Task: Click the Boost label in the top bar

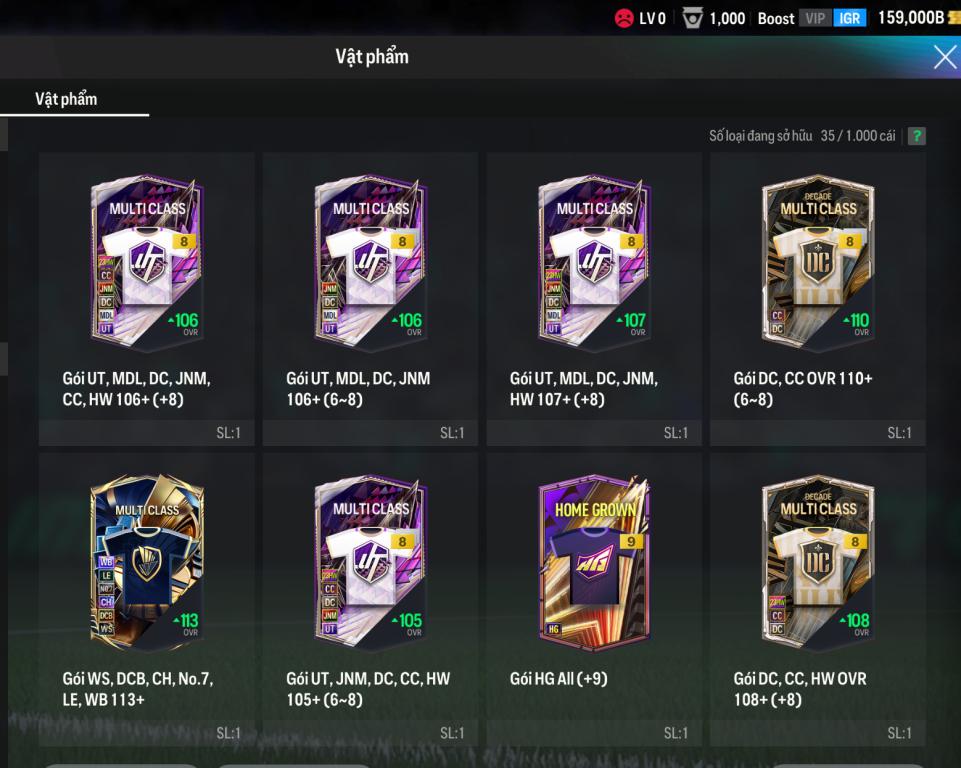Action: [x=776, y=18]
